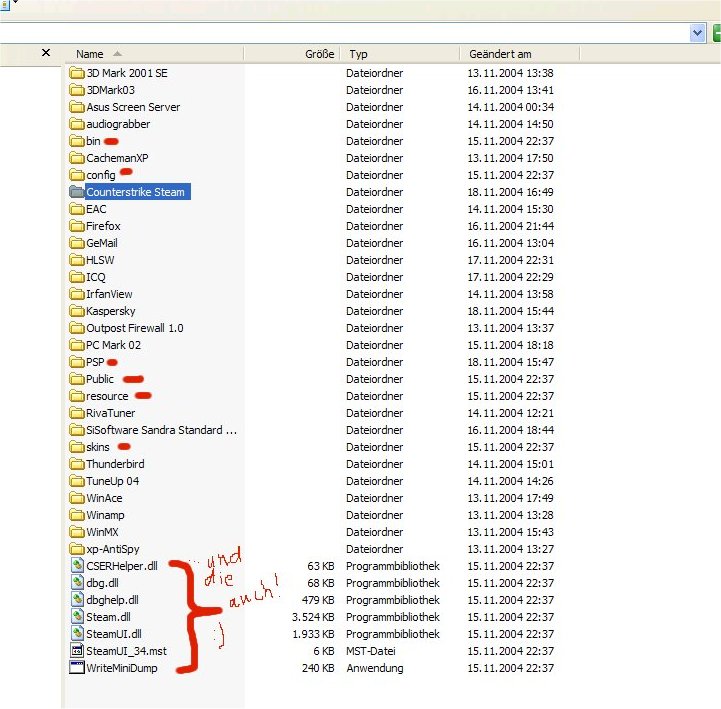Click the GeMail folder icon

[77, 243]
